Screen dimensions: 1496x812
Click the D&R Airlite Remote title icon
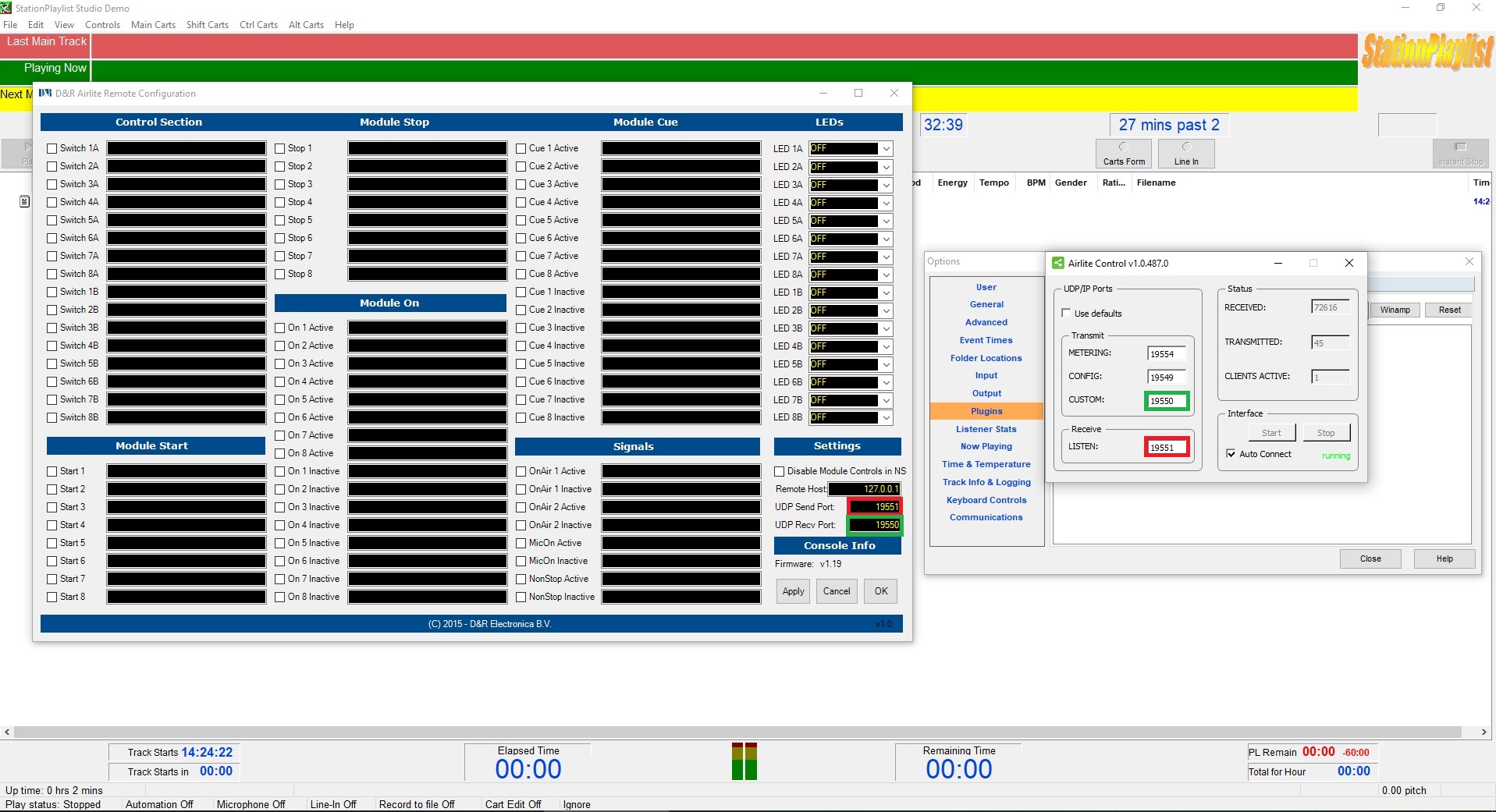(45, 94)
